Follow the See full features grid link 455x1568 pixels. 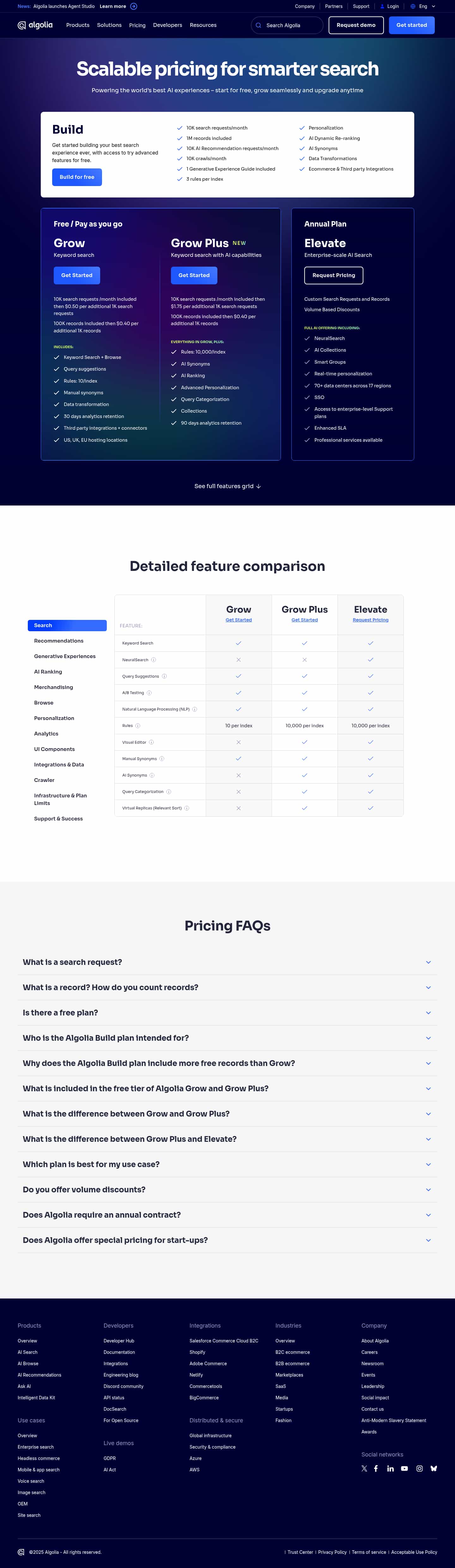(227, 486)
